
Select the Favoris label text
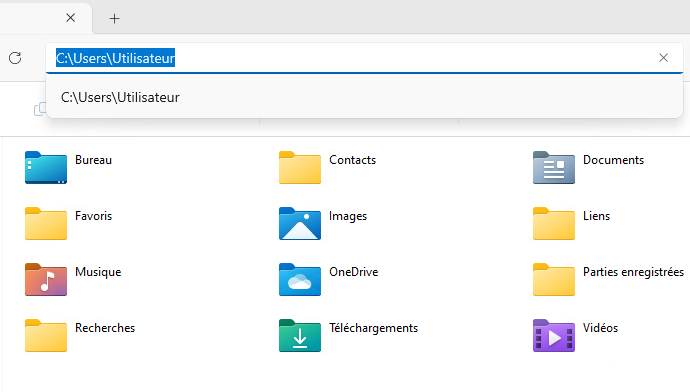[93, 216]
